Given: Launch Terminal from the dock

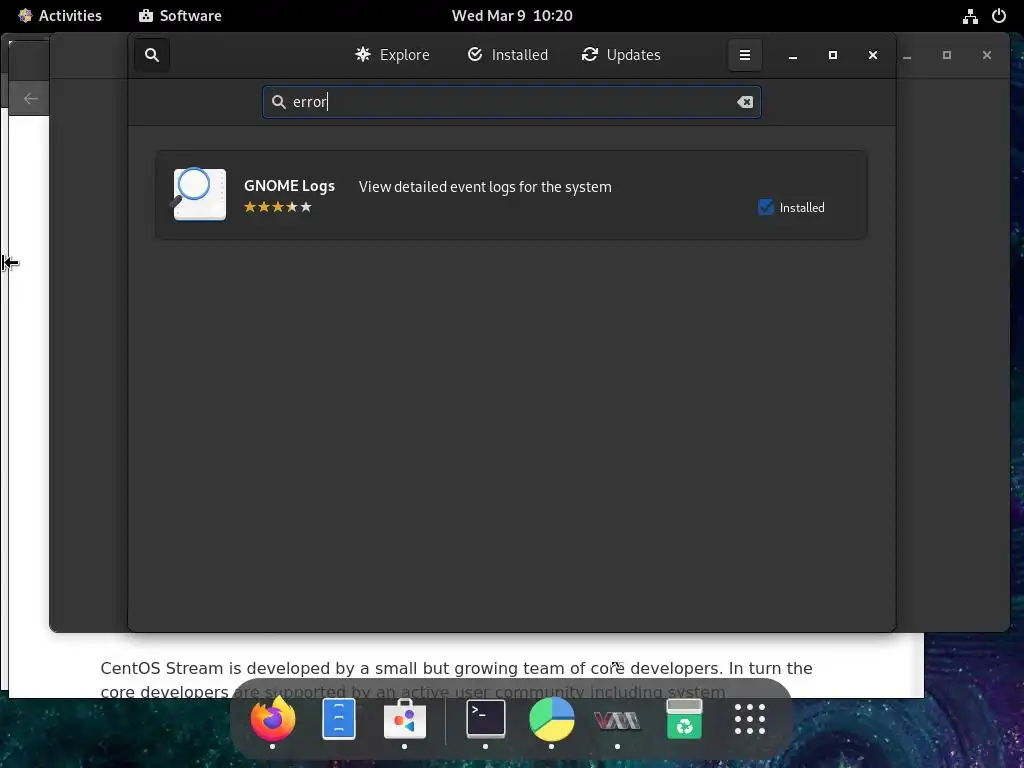Looking at the screenshot, I should pos(485,718).
